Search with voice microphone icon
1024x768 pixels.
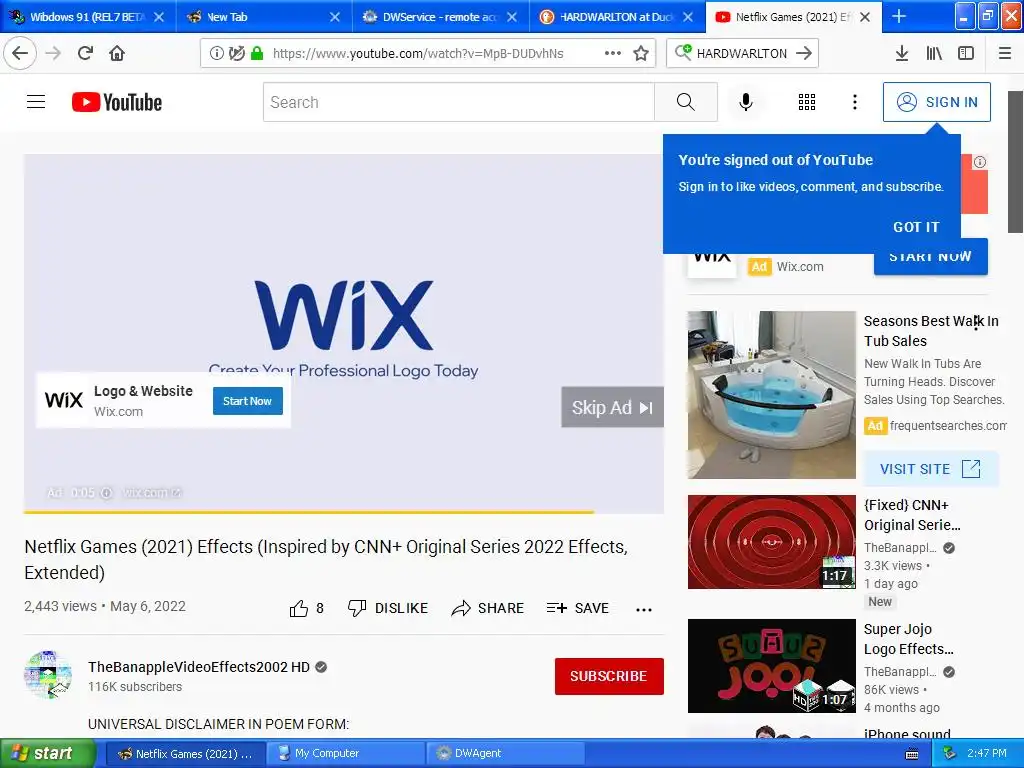[746, 102]
